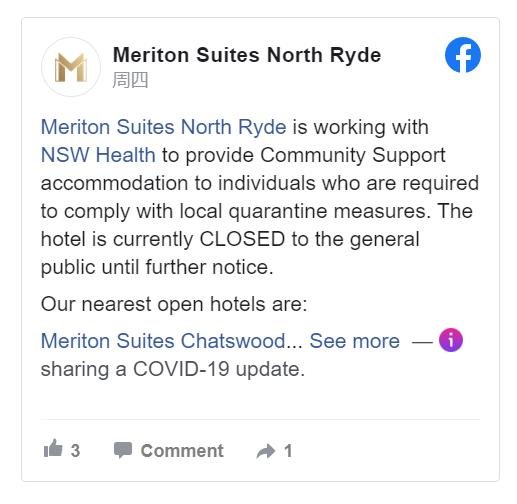View the share count of 1
Screen dimensions: 517x504
tap(288, 451)
